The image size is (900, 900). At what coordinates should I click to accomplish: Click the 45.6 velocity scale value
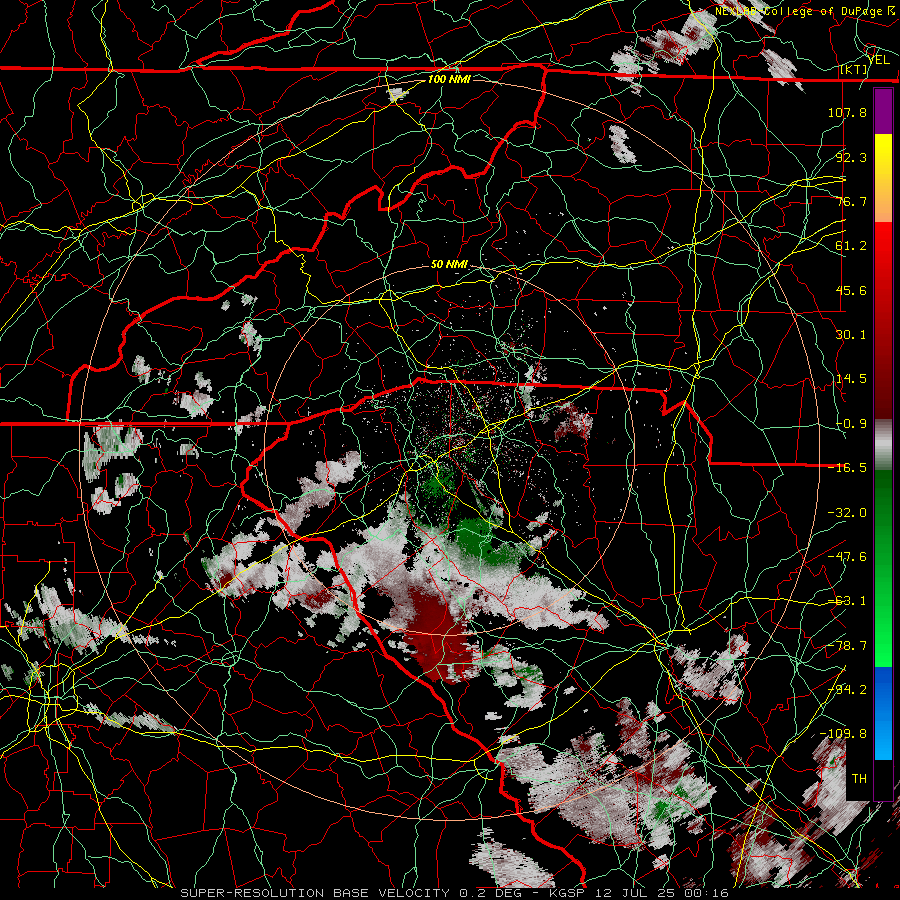pos(851,290)
